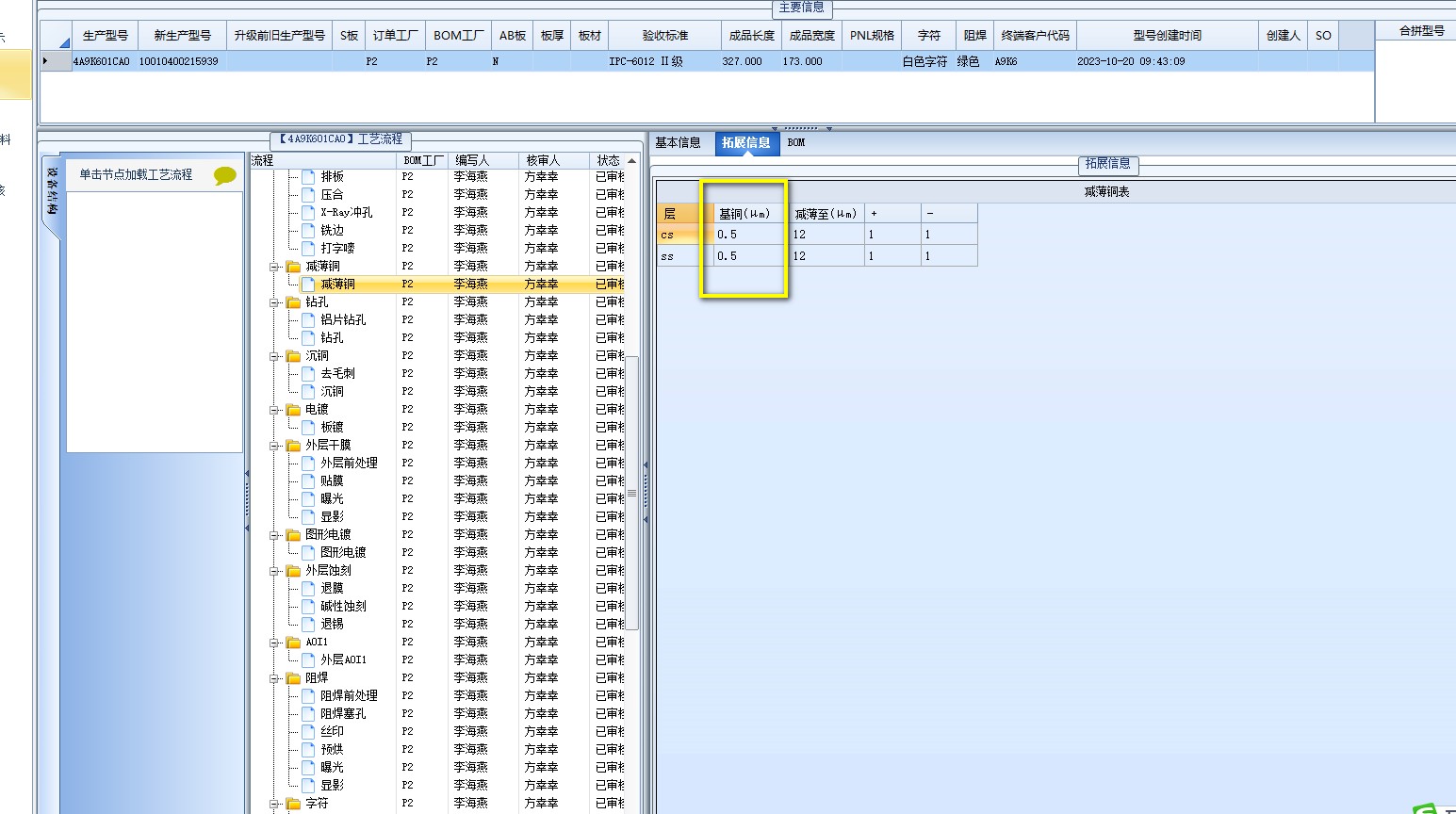
Task: Click the document icon for 阻焊塞孔
Action: (x=308, y=713)
